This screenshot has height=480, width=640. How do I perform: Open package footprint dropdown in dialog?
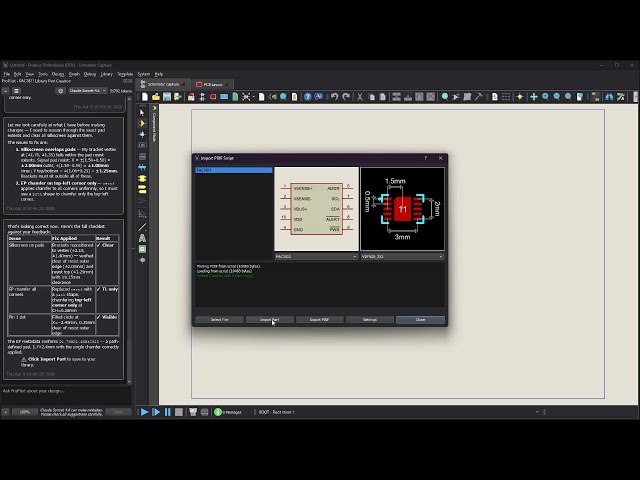pos(402,256)
